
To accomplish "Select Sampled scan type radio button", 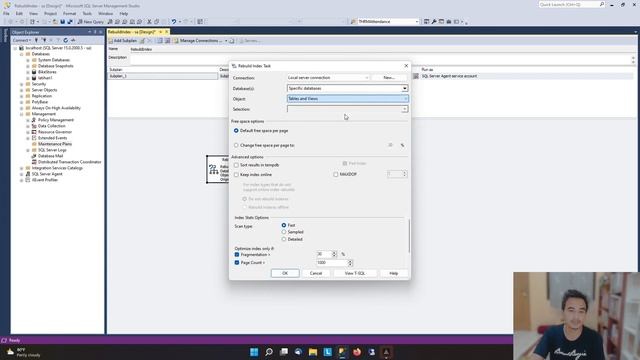I will (284, 232).
